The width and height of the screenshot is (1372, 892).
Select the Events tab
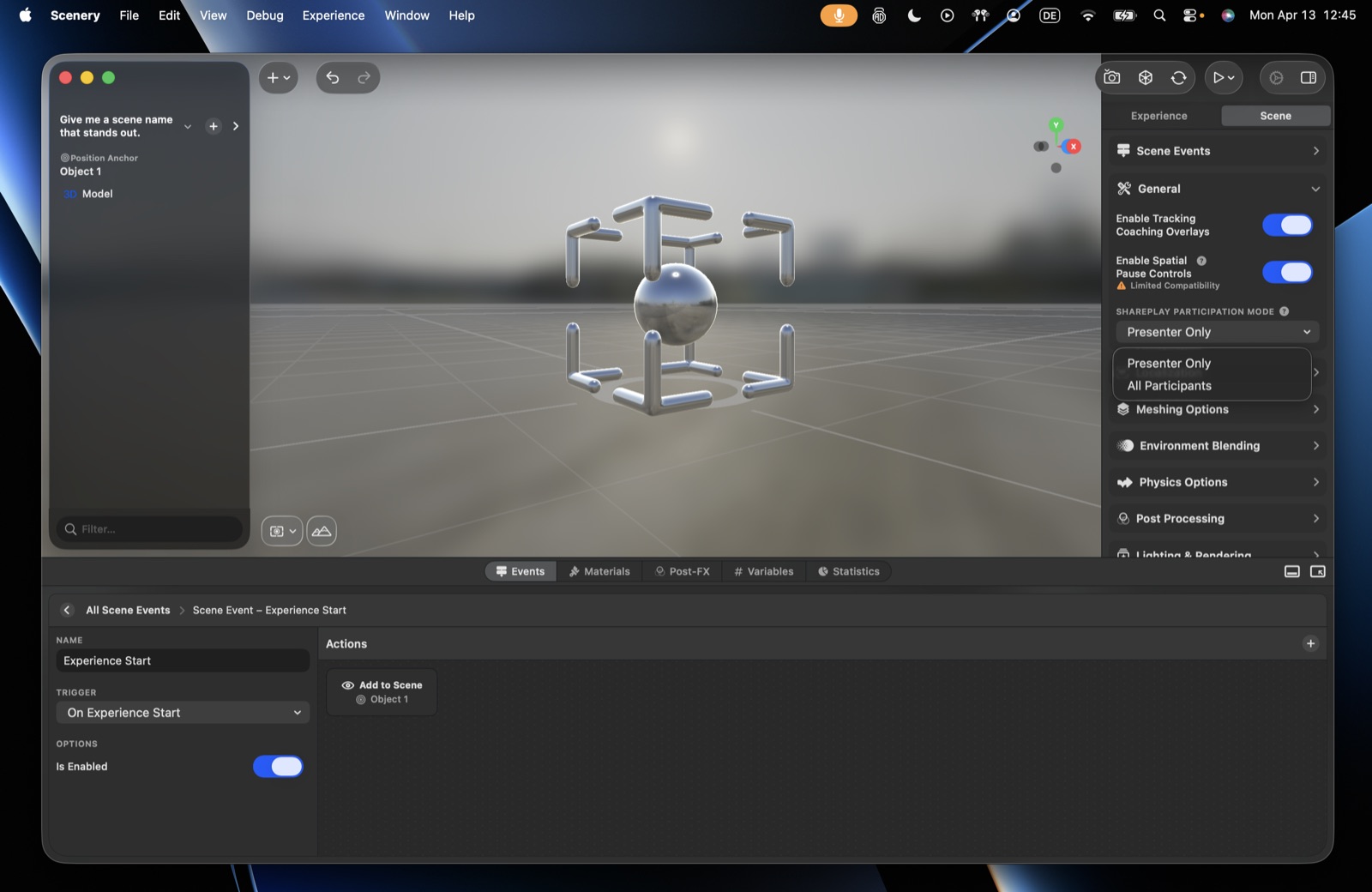tap(521, 571)
